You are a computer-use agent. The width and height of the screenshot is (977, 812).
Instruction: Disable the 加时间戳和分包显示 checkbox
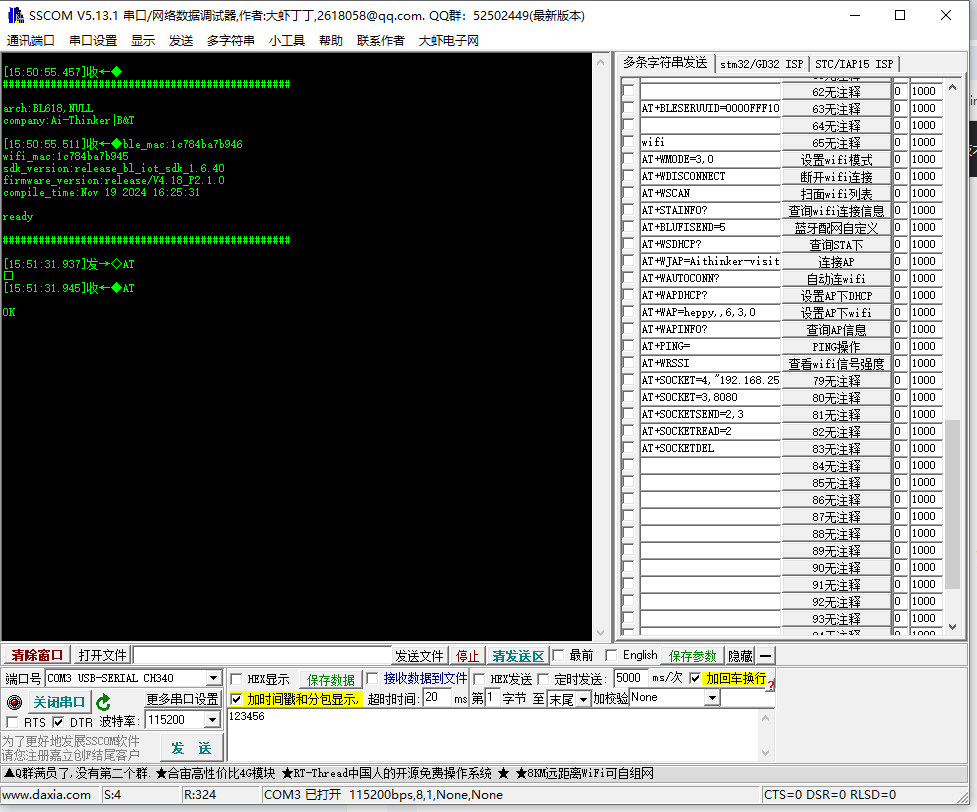pyautogui.click(x=236, y=699)
